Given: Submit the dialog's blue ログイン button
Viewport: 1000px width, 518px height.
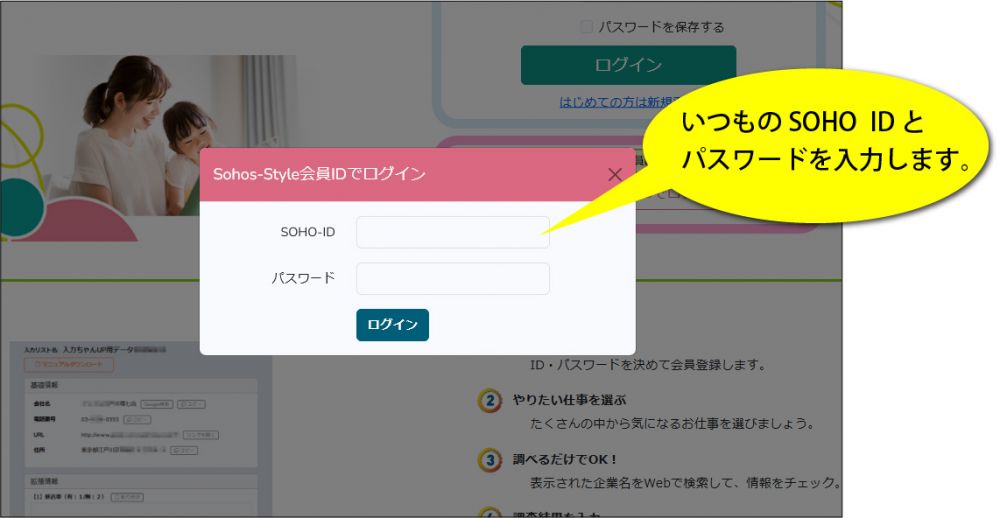Looking at the screenshot, I should (x=392, y=325).
